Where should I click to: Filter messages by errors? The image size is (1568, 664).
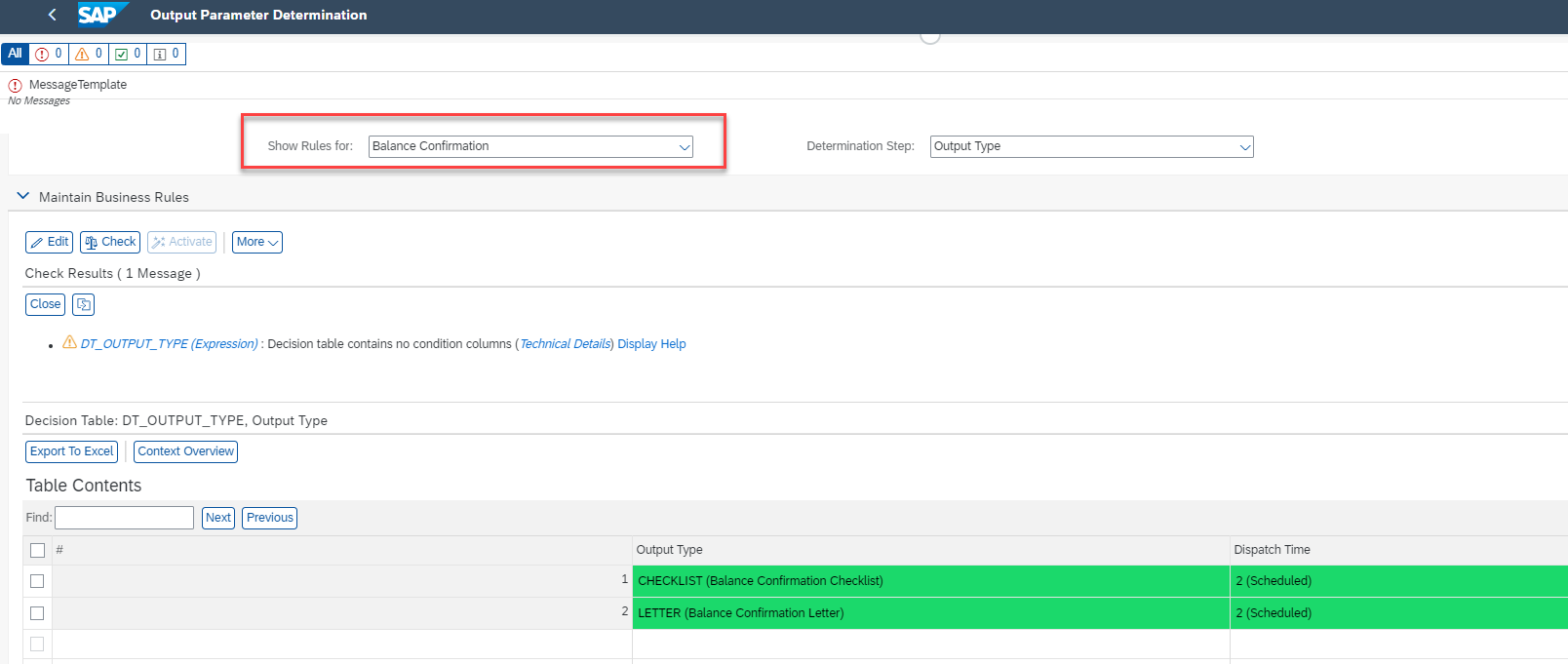tap(49, 54)
